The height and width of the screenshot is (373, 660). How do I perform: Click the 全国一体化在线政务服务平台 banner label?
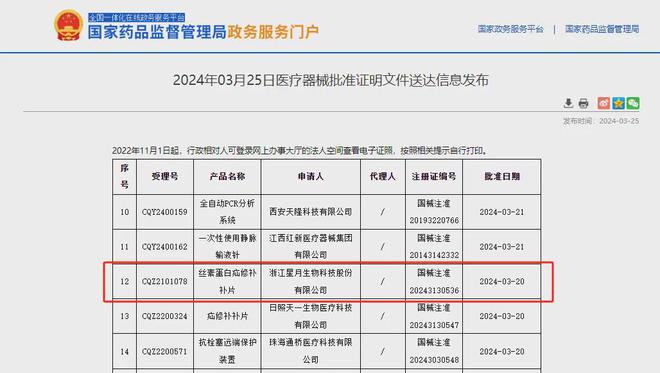(136, 18)
